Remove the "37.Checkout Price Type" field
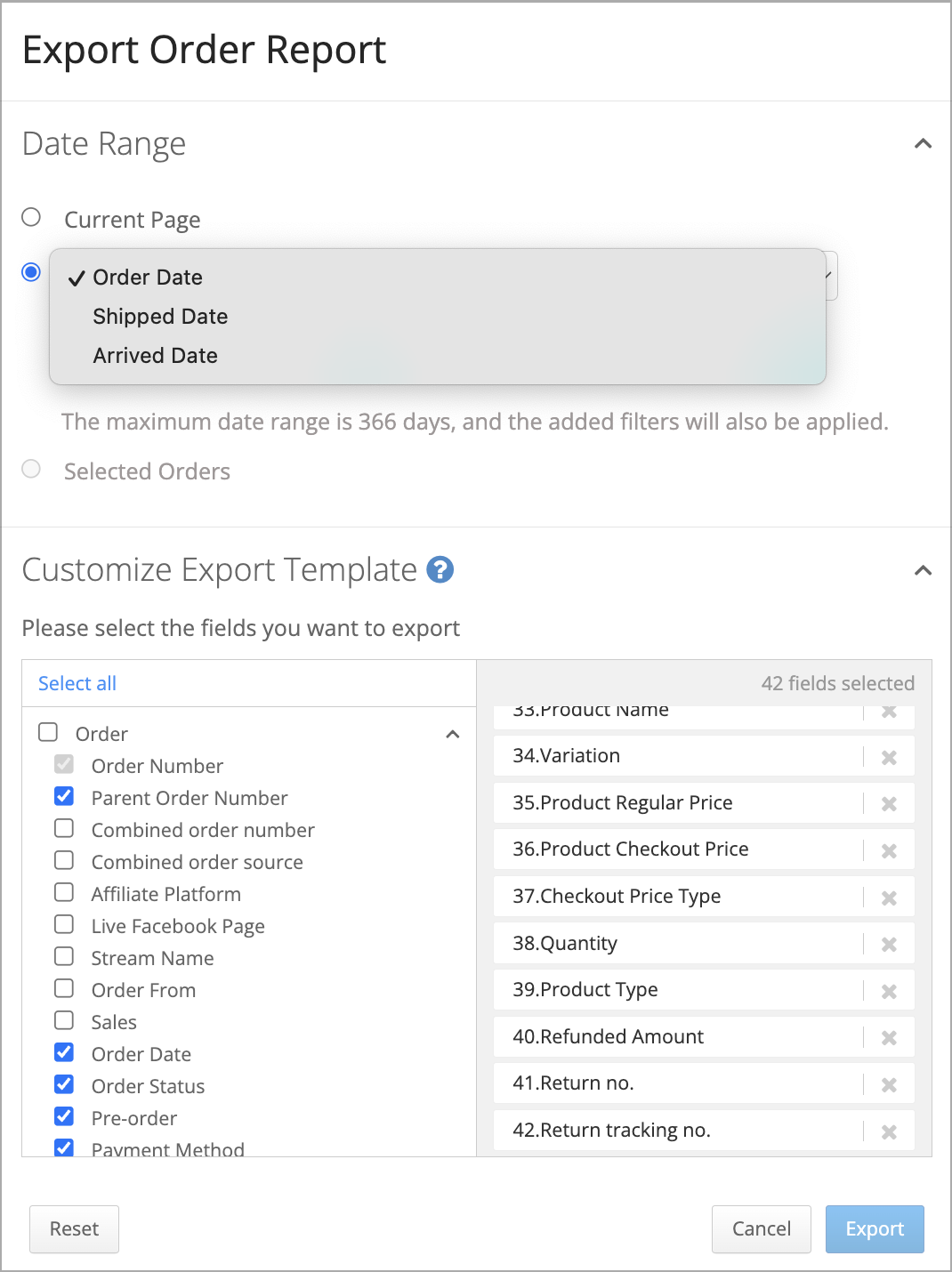The image size is (952, 1272). 889,898
